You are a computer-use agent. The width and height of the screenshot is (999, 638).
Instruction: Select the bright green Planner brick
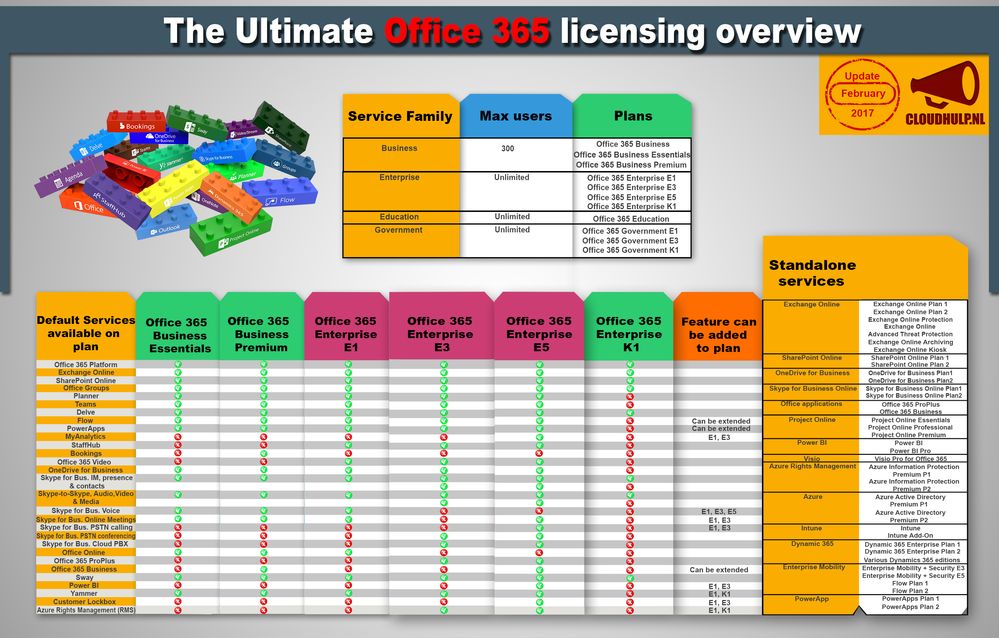[237, 172]
